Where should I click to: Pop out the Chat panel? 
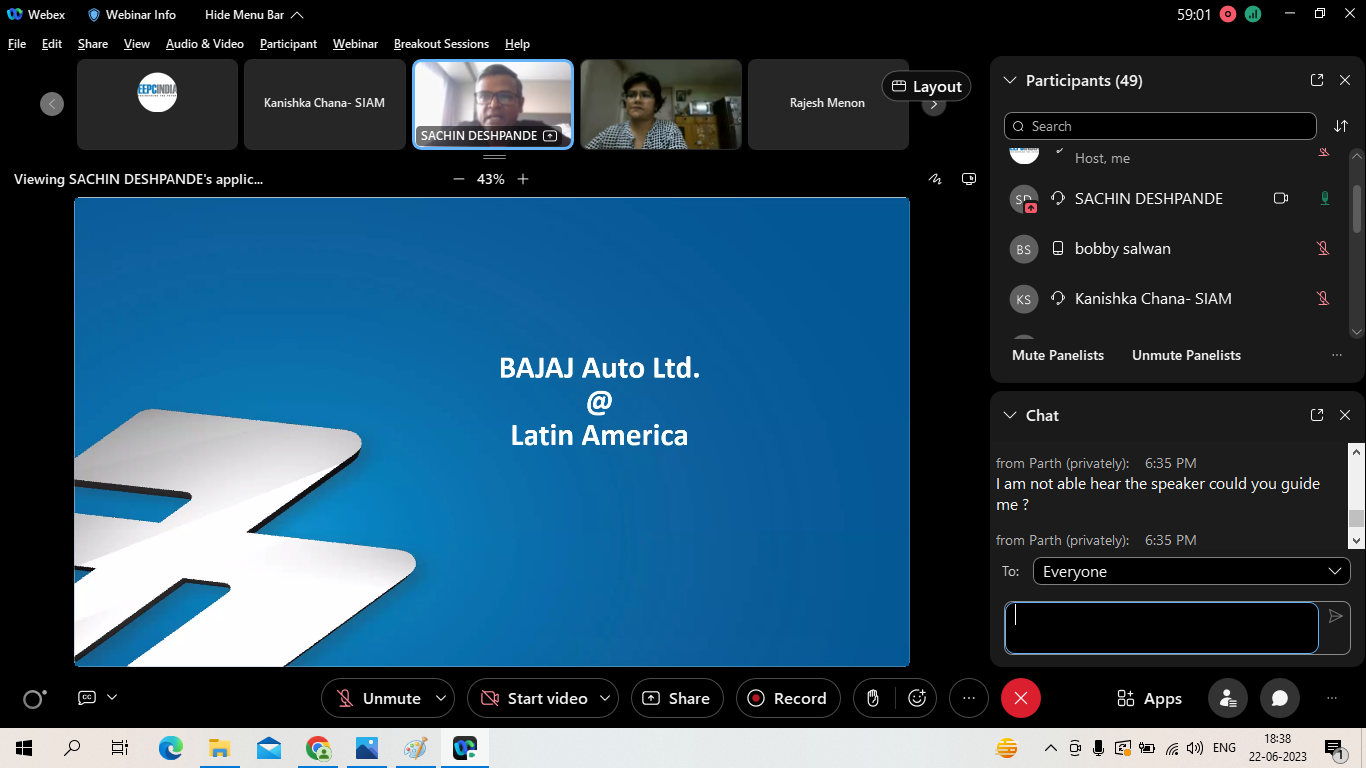click(x=1317, y=415)
